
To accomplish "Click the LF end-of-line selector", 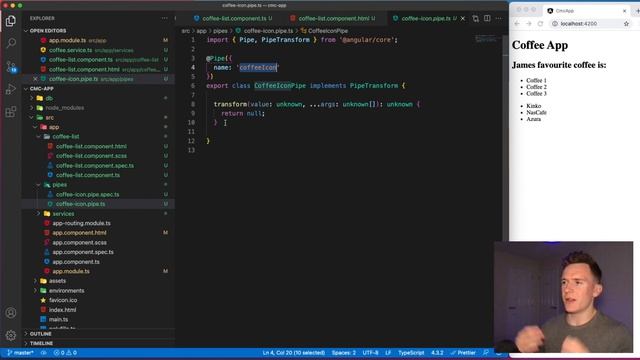I will pyautogui.click(x=388, y=353).
